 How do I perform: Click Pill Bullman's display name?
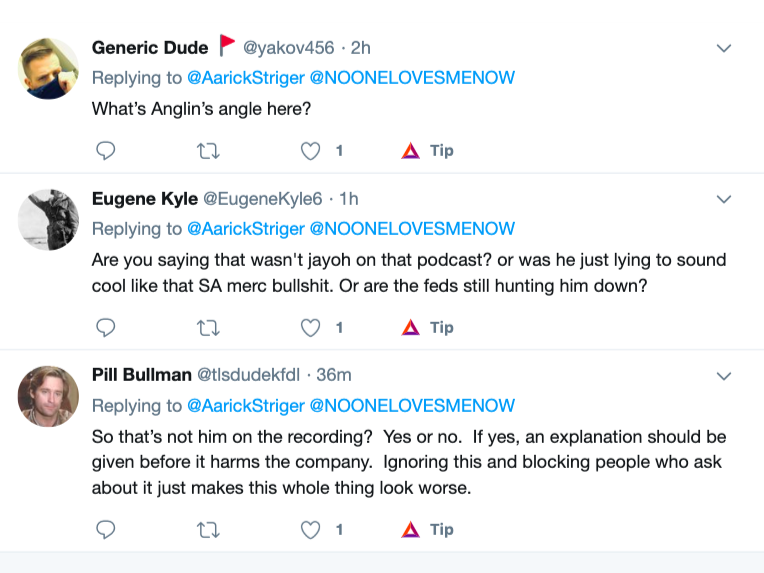141,375
